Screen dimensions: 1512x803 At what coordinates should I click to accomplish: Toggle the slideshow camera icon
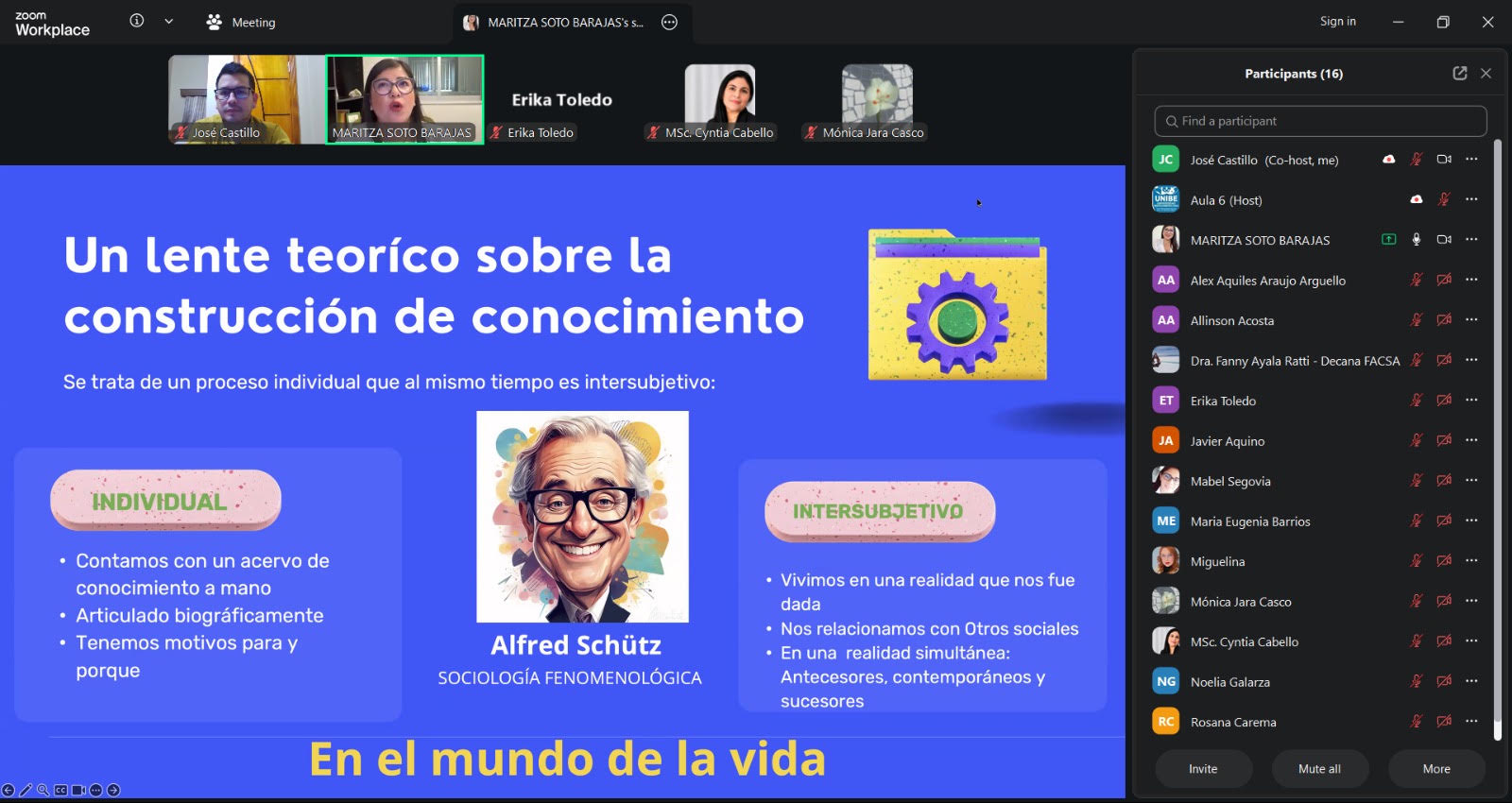78,790
